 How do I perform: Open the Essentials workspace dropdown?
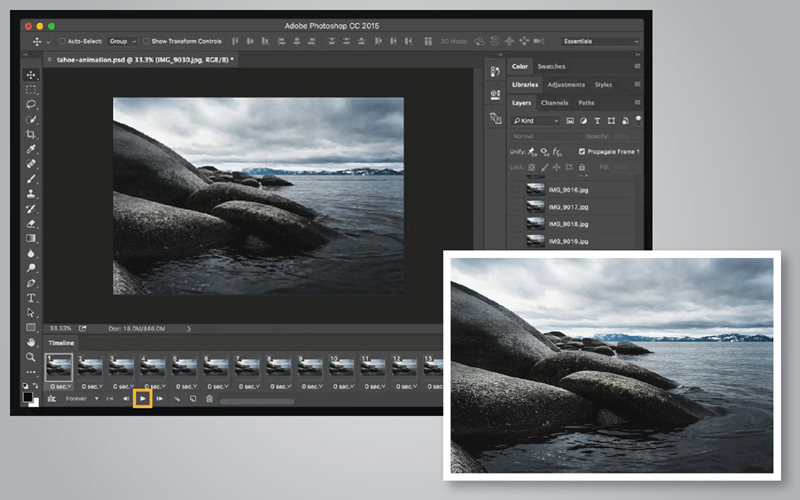click(601, 41)
